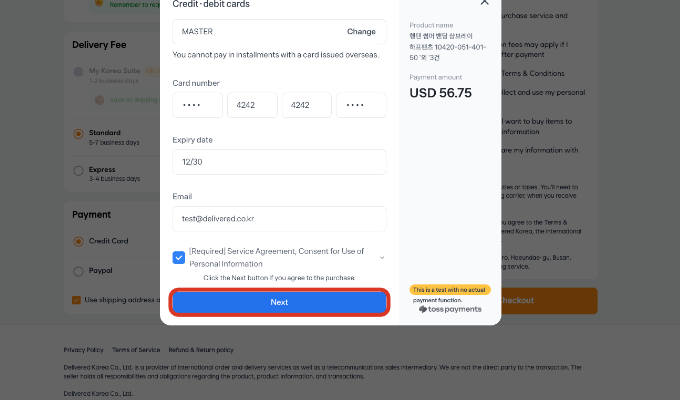
Task: Focus the first card number field
Action: (x=197, y=105)
